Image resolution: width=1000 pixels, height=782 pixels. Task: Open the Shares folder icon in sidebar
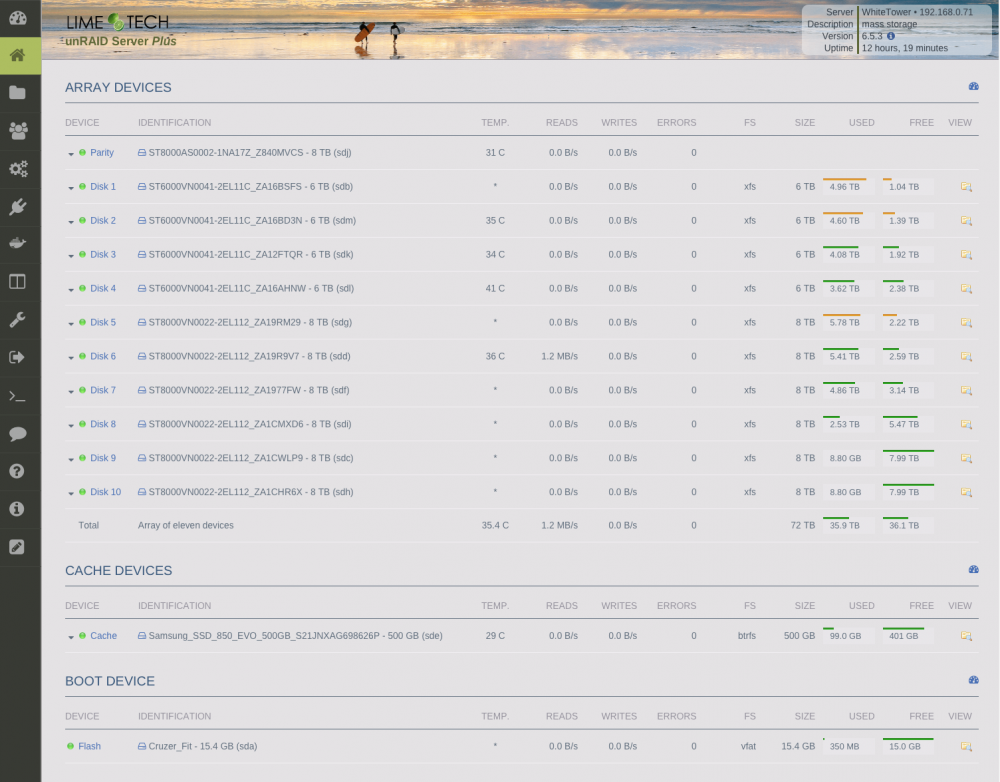tap(18, 93)
